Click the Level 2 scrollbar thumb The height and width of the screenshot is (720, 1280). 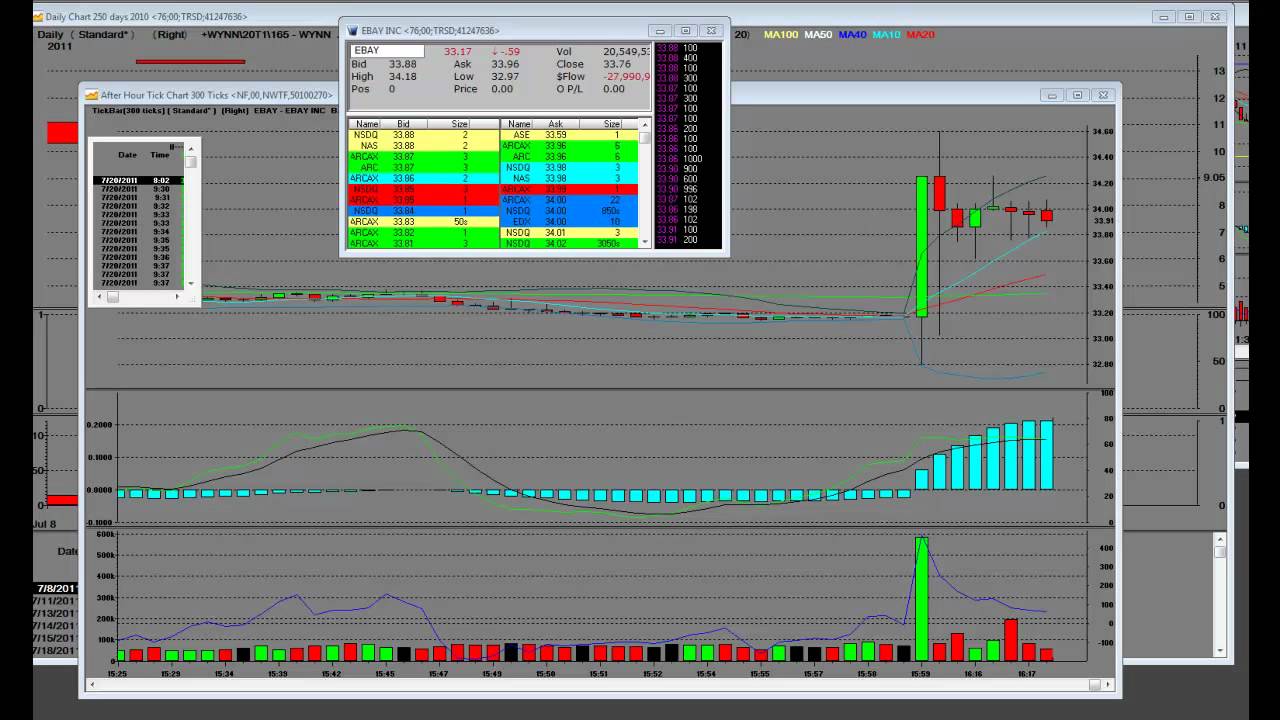pyautogui.click(x=646, y=137)
